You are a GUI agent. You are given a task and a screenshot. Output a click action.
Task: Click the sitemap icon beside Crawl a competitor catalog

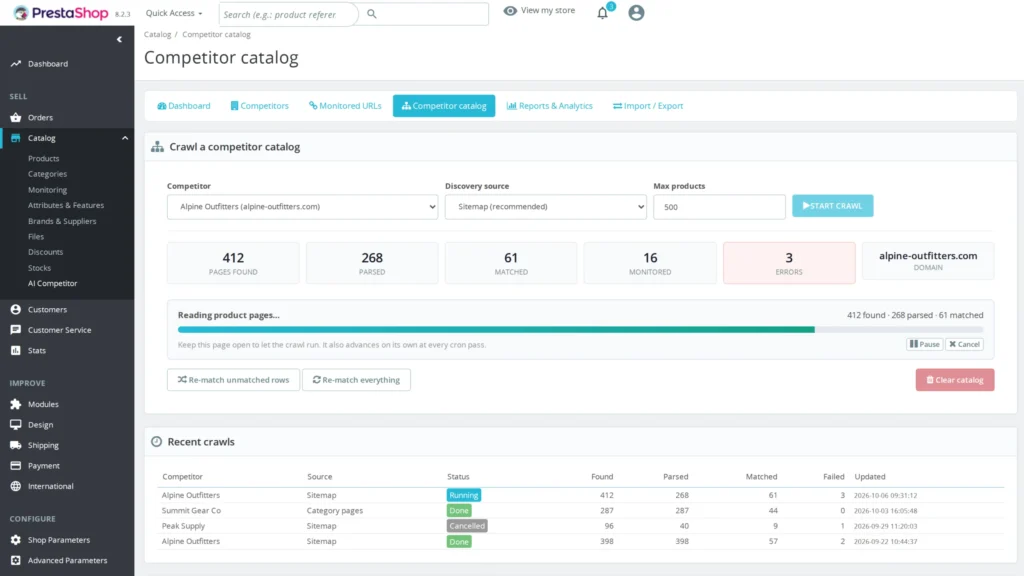tap(157, 147)
